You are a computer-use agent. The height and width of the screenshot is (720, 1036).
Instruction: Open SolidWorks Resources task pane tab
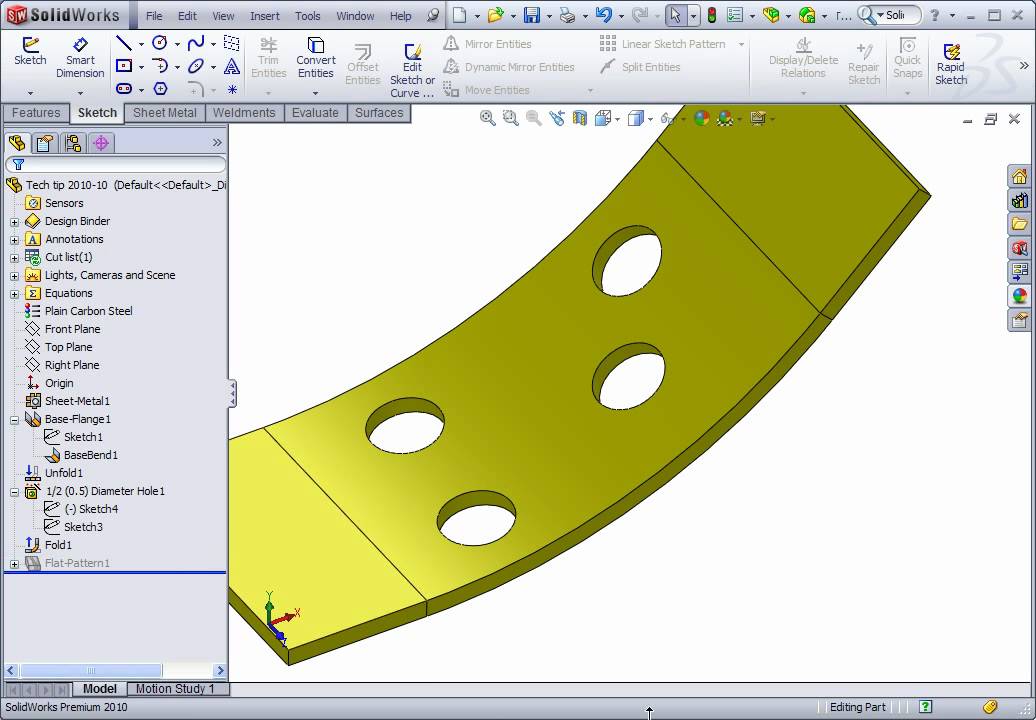[x=1019, y=176]
